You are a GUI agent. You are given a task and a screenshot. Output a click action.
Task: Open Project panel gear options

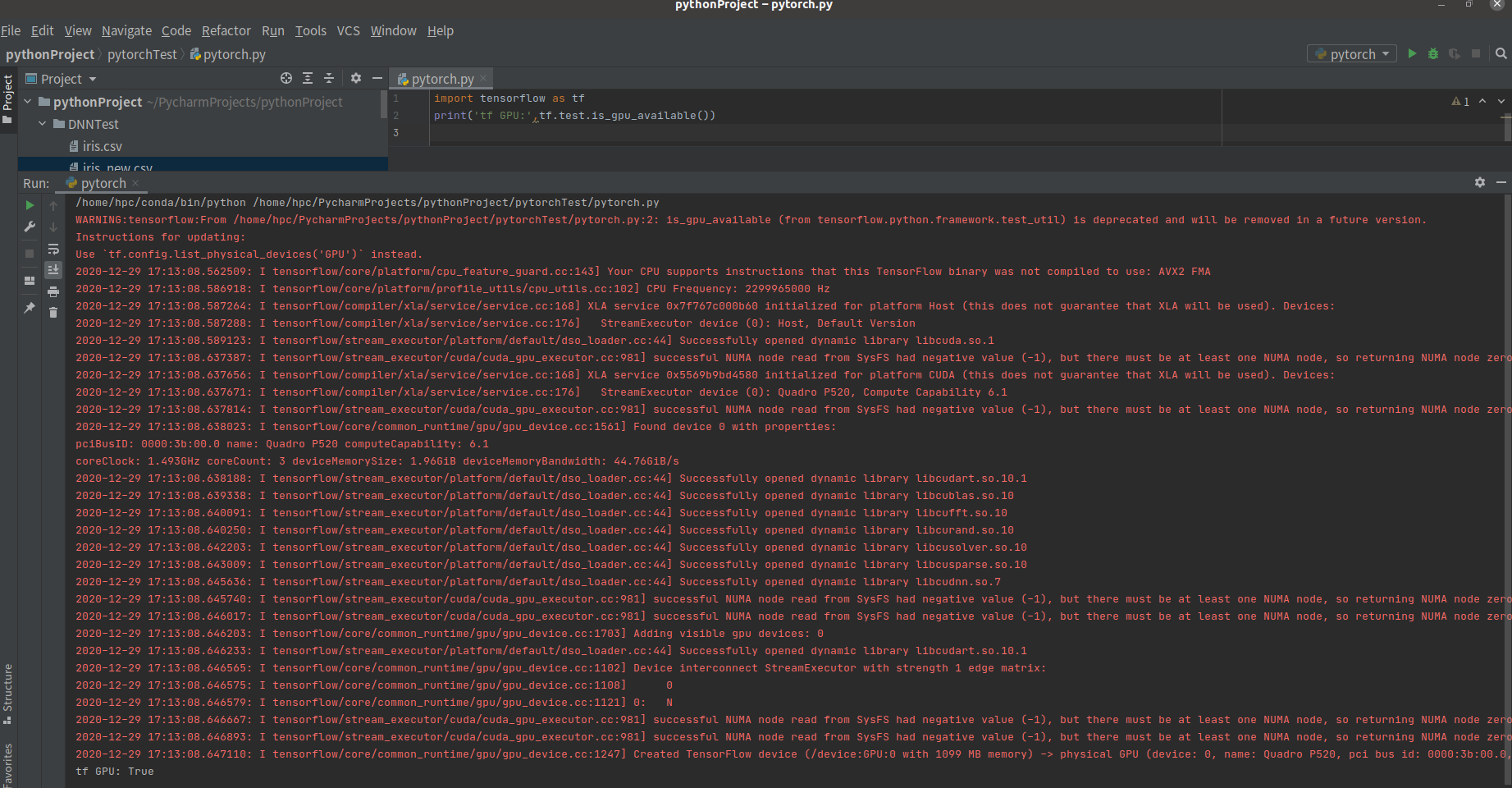[x=356, y=78]
